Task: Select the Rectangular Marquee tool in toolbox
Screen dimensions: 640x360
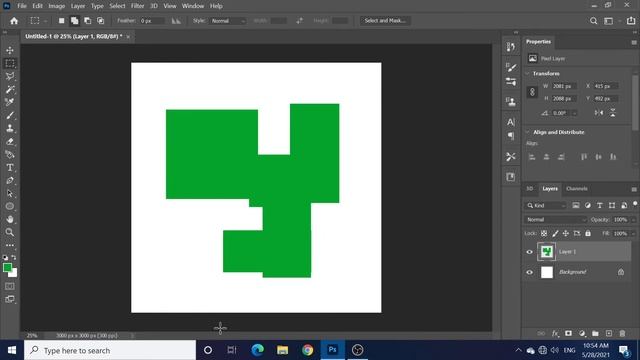Action: point(10,63)
